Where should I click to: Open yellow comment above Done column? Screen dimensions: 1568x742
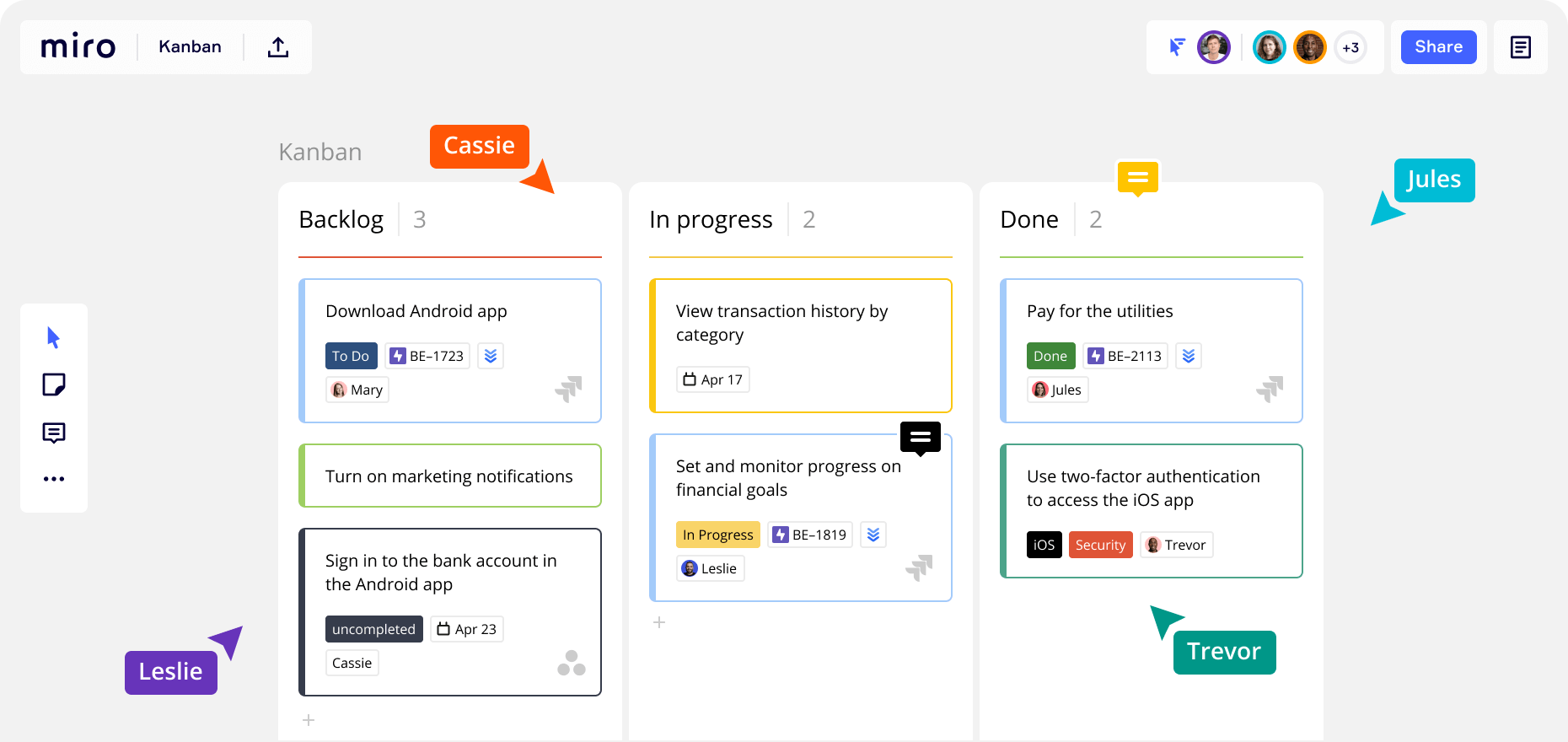tap(1138, 178)
